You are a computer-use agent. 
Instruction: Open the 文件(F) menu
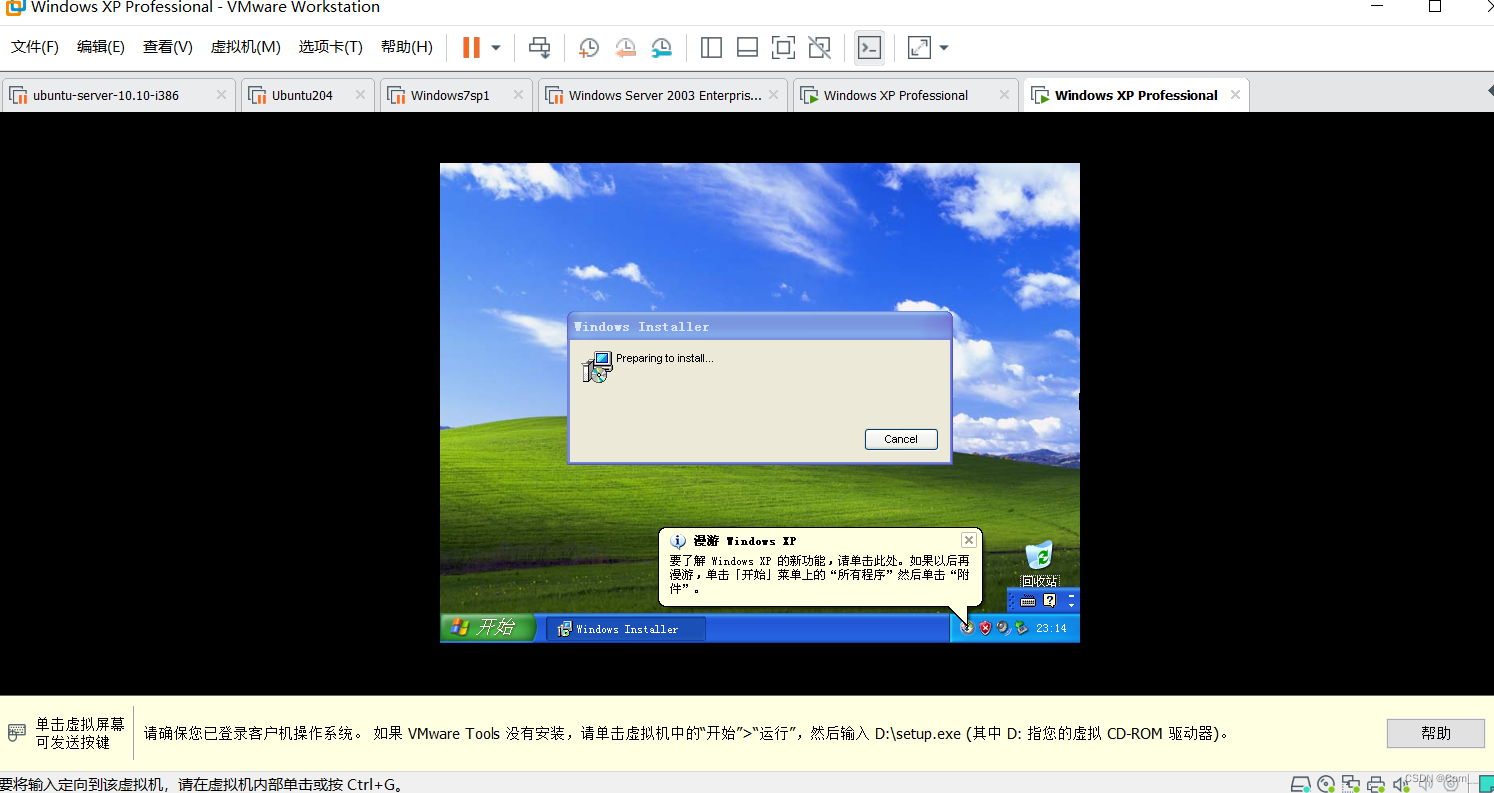coord(35,47)
